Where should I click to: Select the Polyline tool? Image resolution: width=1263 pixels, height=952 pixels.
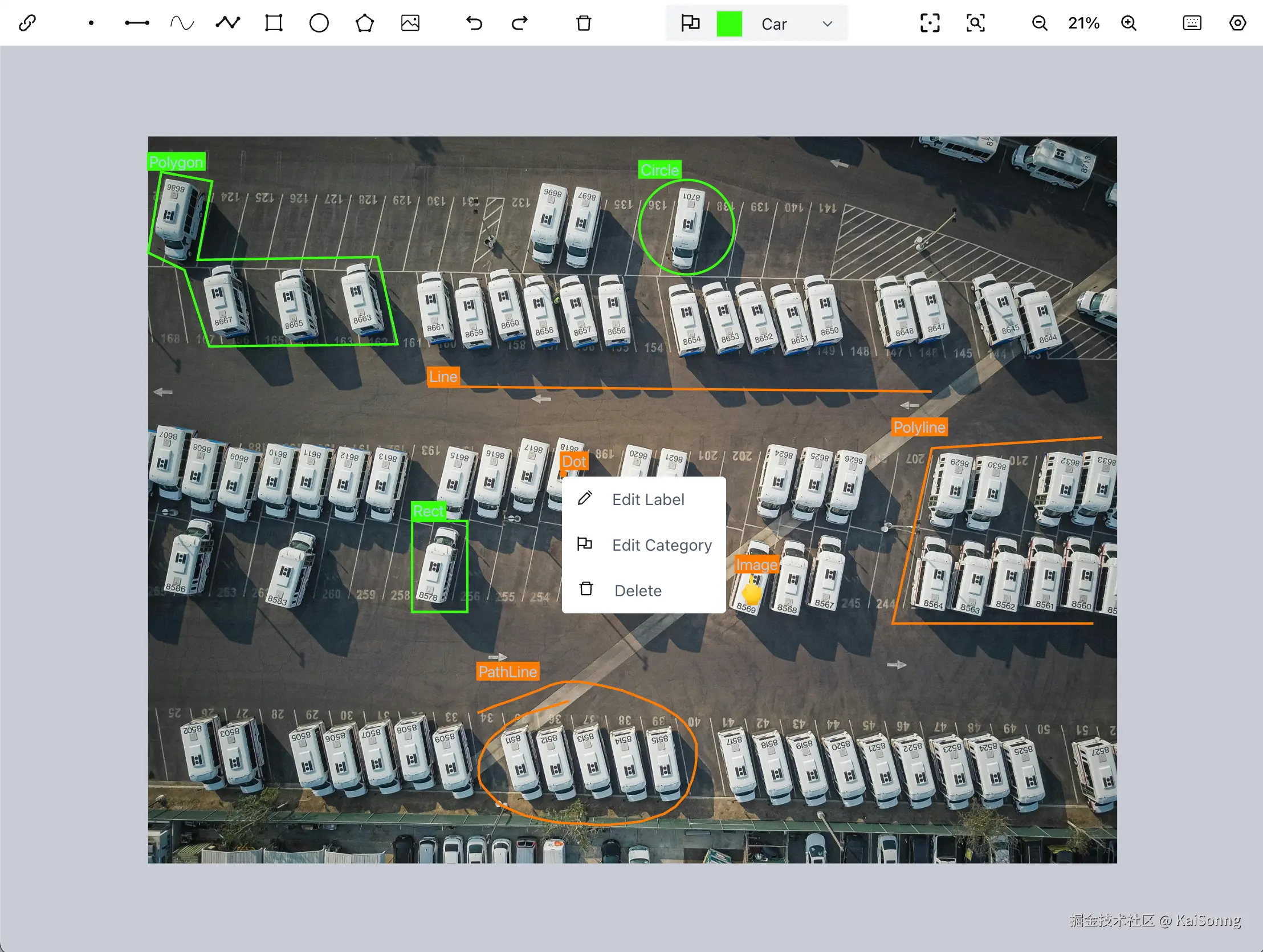[228, 23]
